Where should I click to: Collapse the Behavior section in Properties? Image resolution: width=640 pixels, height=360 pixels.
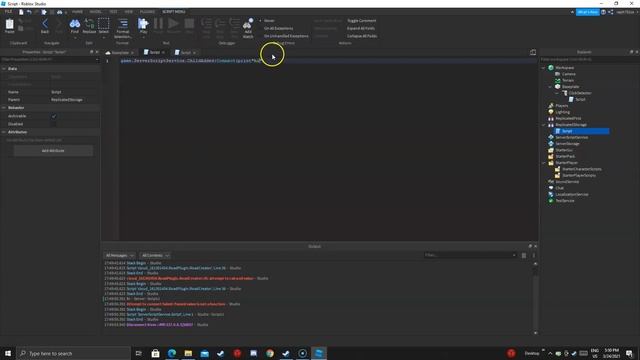click(x=4, y=108)
